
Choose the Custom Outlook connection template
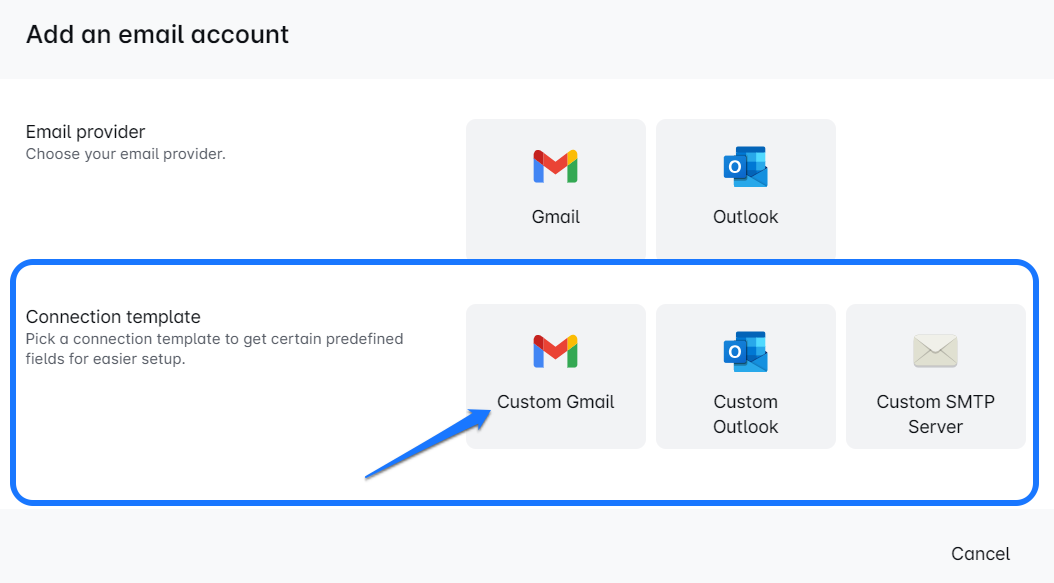(745, 376)
